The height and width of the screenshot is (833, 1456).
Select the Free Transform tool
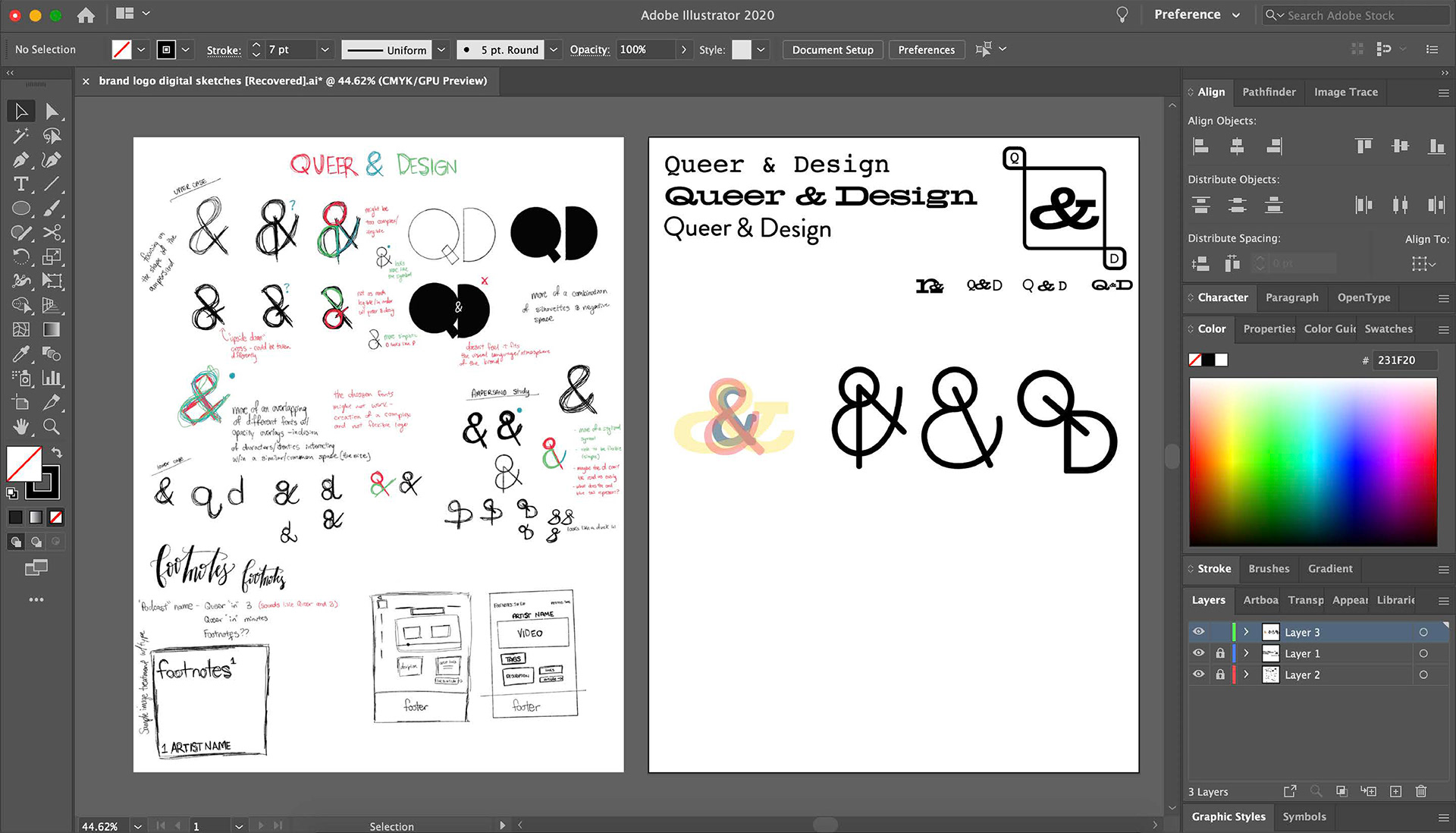[x=52, y=281]
